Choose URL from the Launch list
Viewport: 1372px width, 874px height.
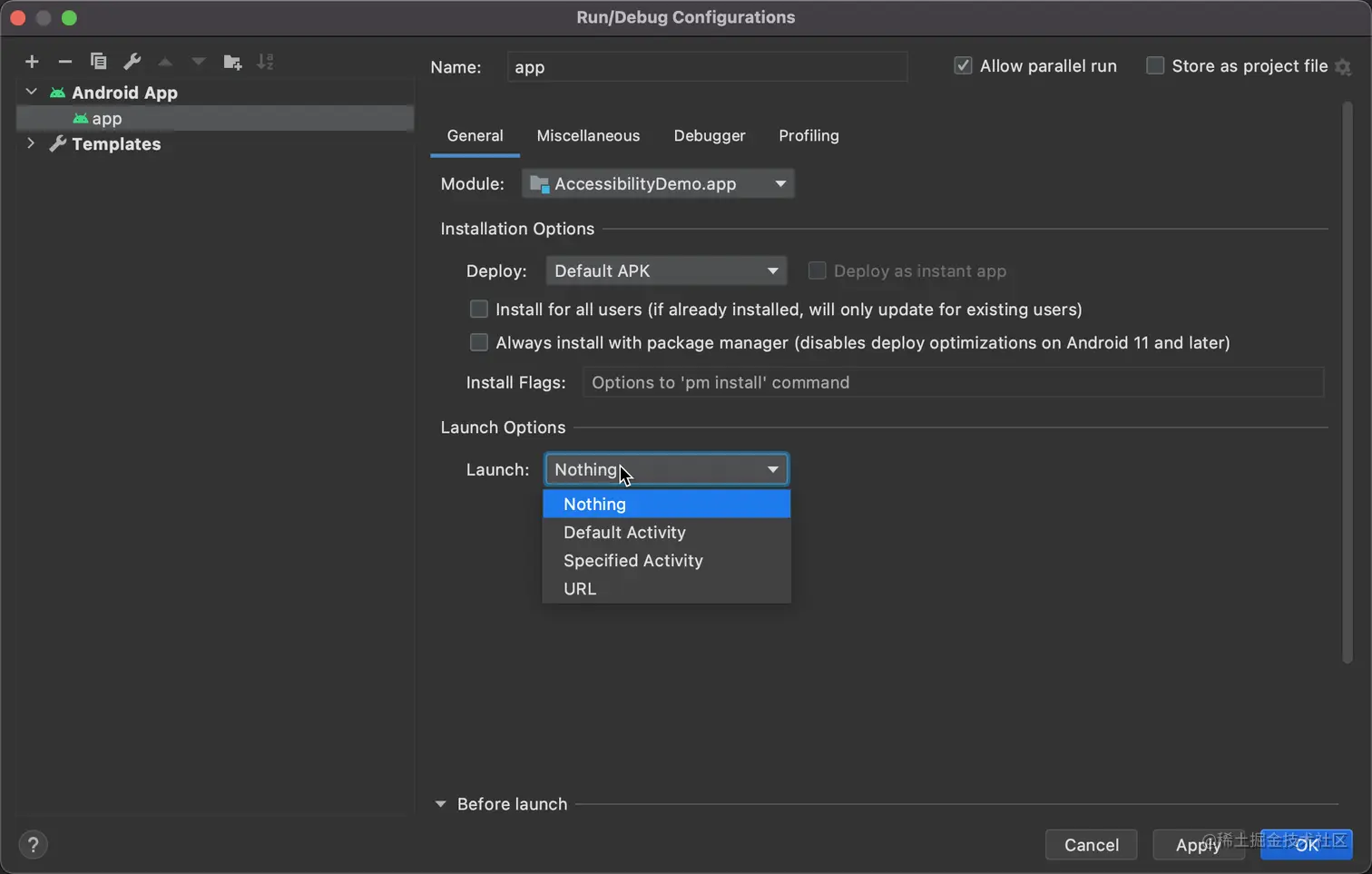(666, 589)
